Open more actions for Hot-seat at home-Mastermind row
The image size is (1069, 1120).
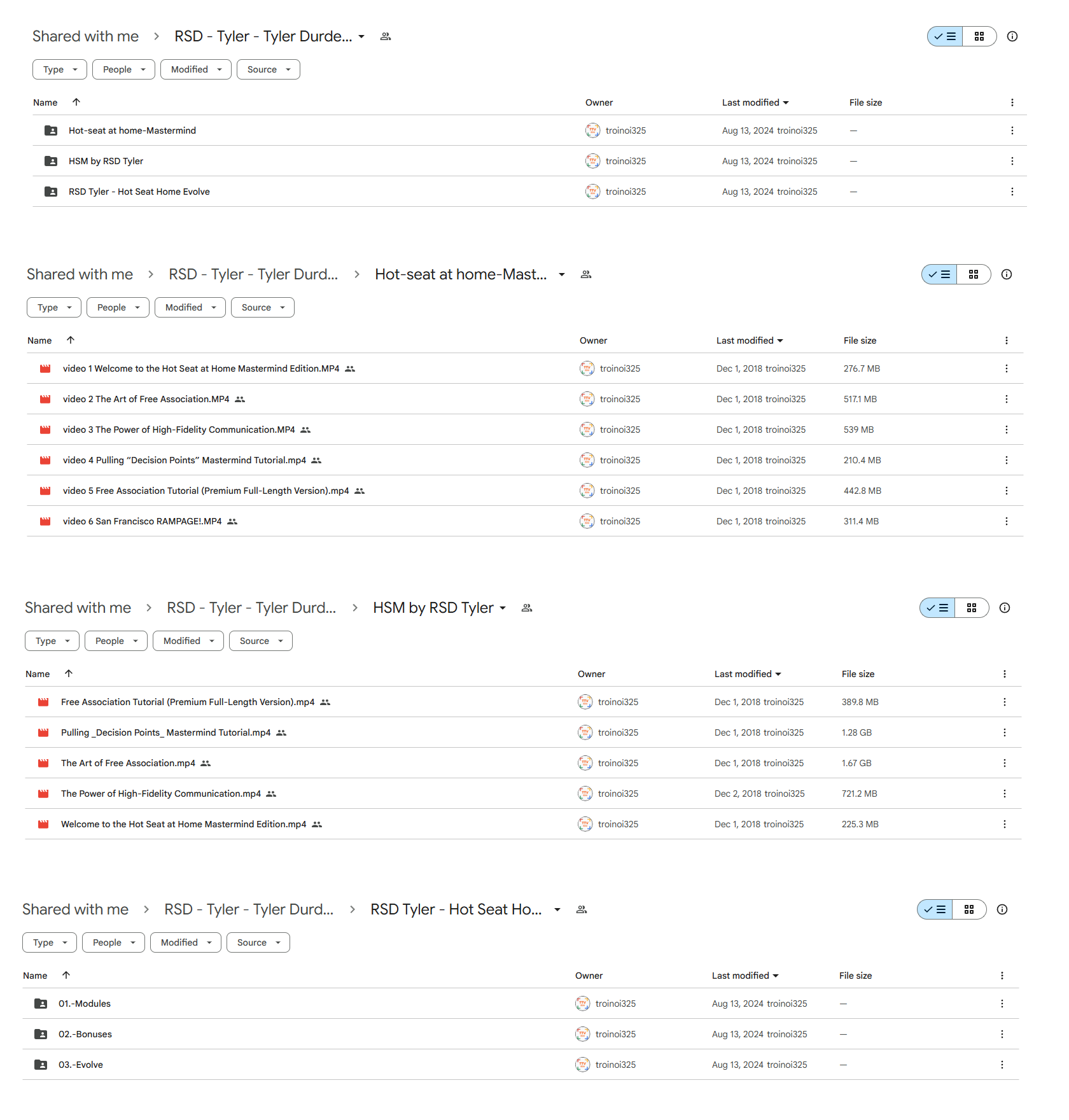point(1012,130)
